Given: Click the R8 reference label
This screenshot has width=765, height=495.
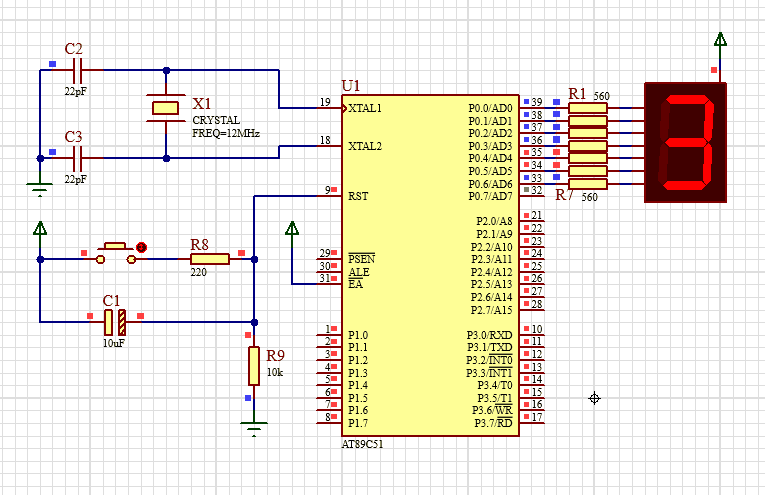Looking at the screenshot, I should (x=200, y=245).
